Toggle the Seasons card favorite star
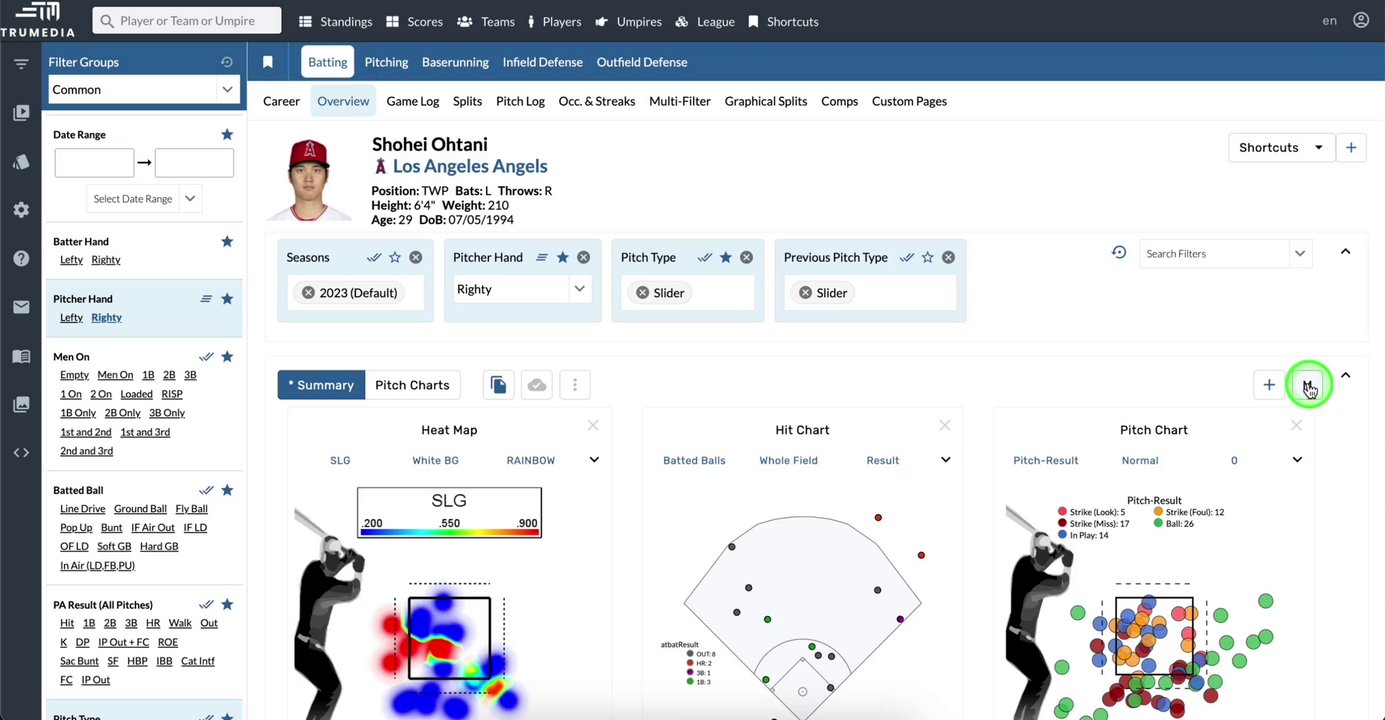This screenshot has width=1385, height=720. pos(395,257)
